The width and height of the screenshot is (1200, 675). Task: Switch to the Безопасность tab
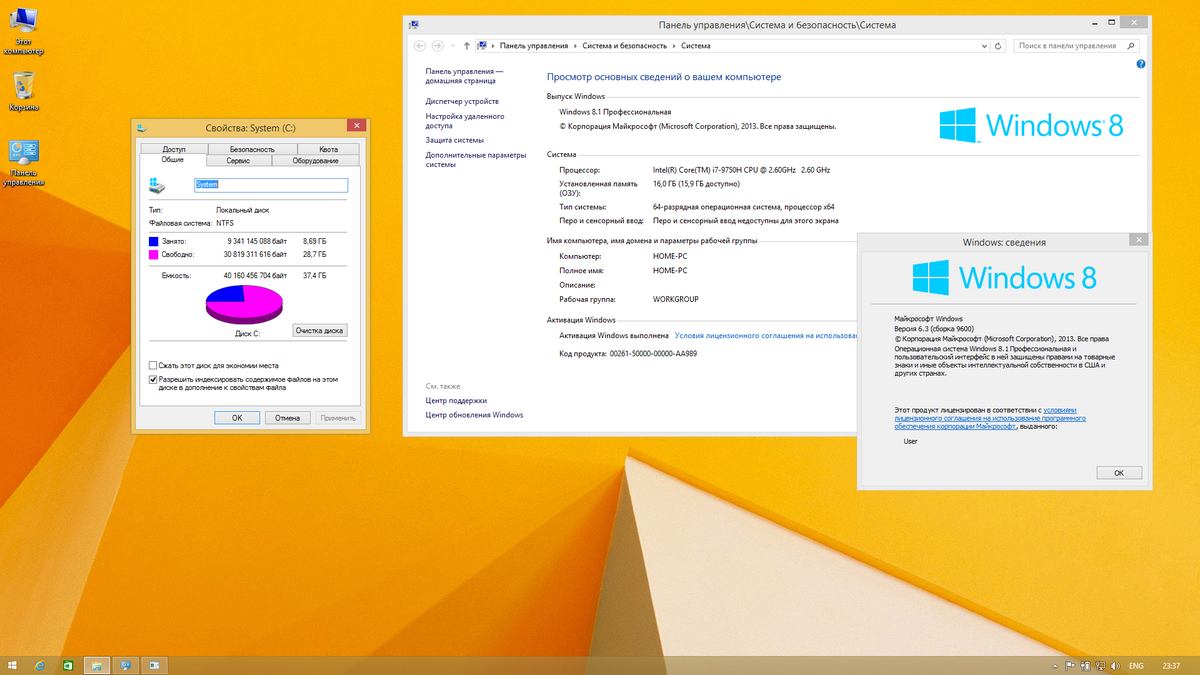click(x=251, y=149)
